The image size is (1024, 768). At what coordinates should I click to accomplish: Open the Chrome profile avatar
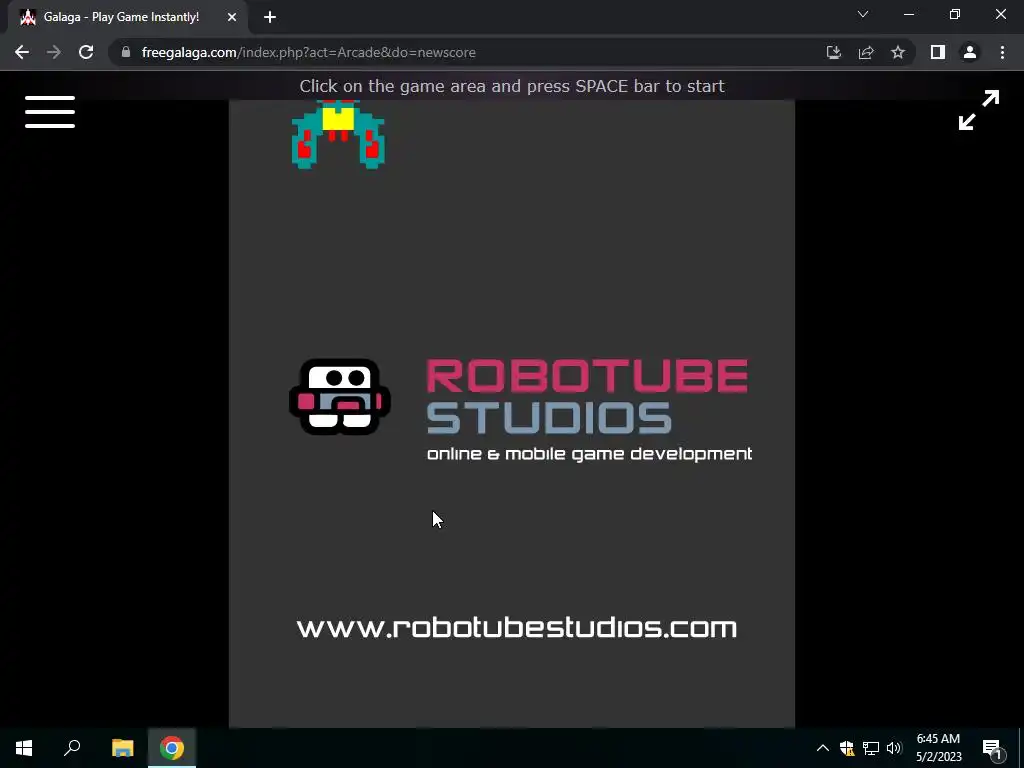point(970,52)
